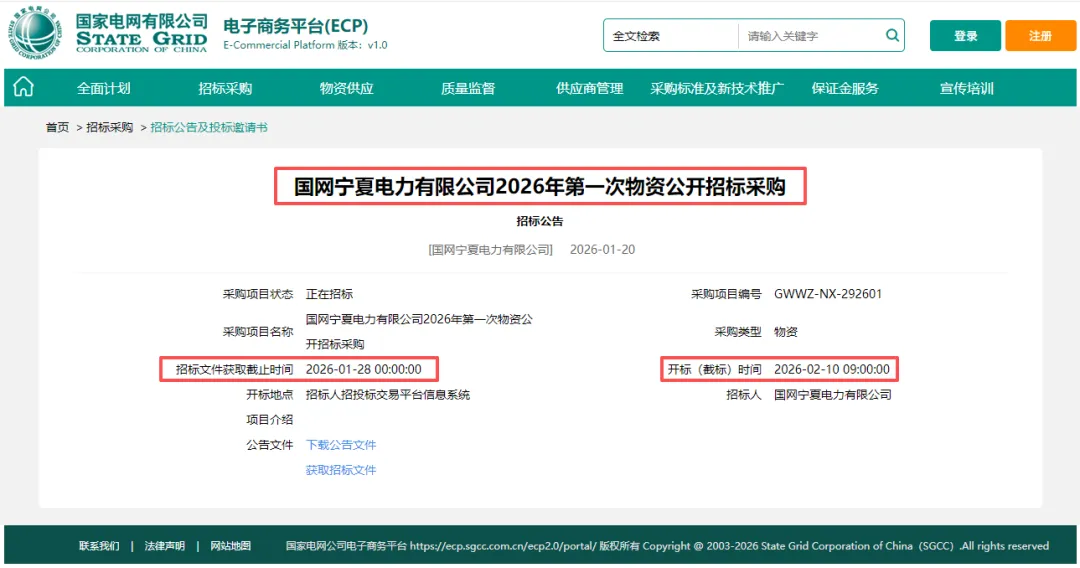This screenshot has width=1080, height=568.
Task: Click 招标采购 in the breadcrumb
Action: coord(110,127)
